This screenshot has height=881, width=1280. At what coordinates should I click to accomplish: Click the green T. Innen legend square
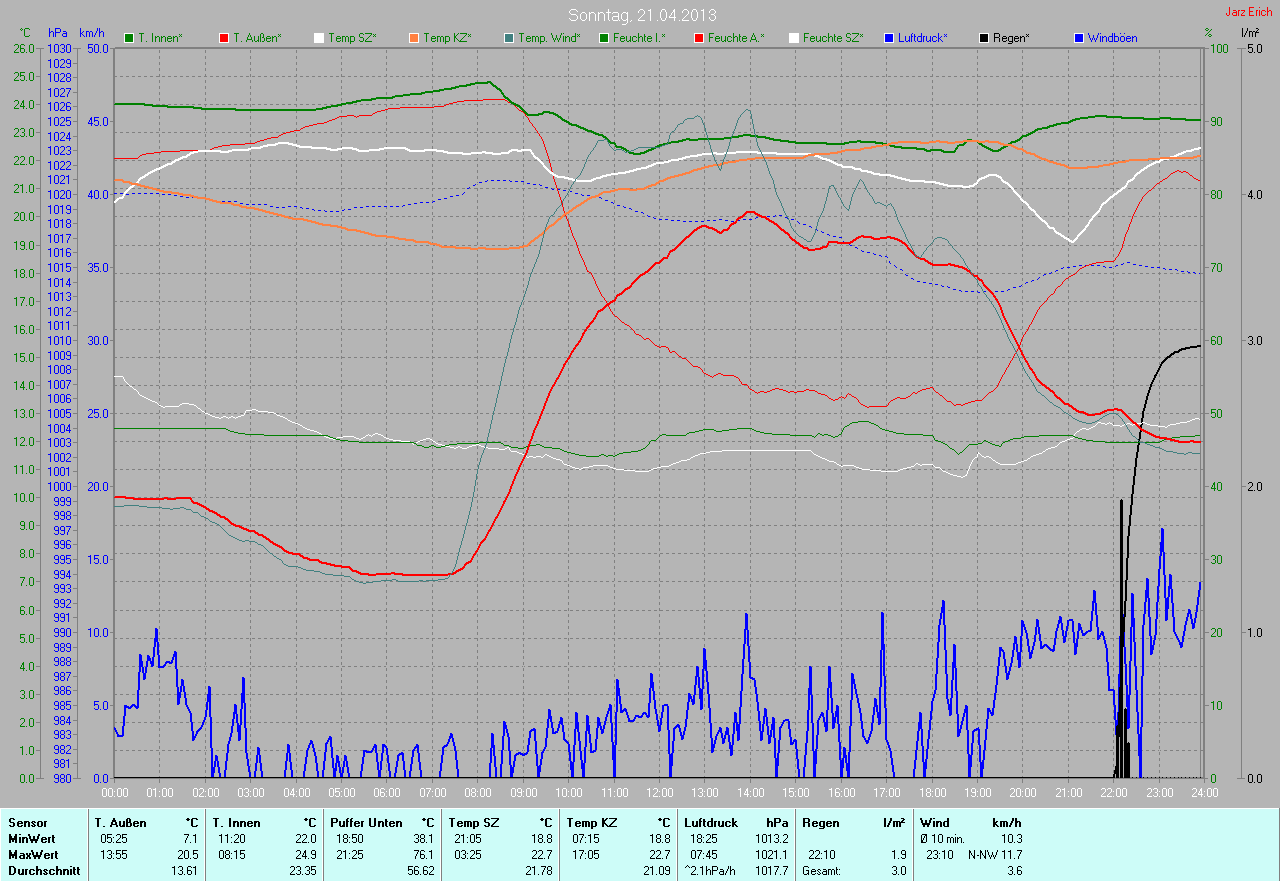[129, 38]
